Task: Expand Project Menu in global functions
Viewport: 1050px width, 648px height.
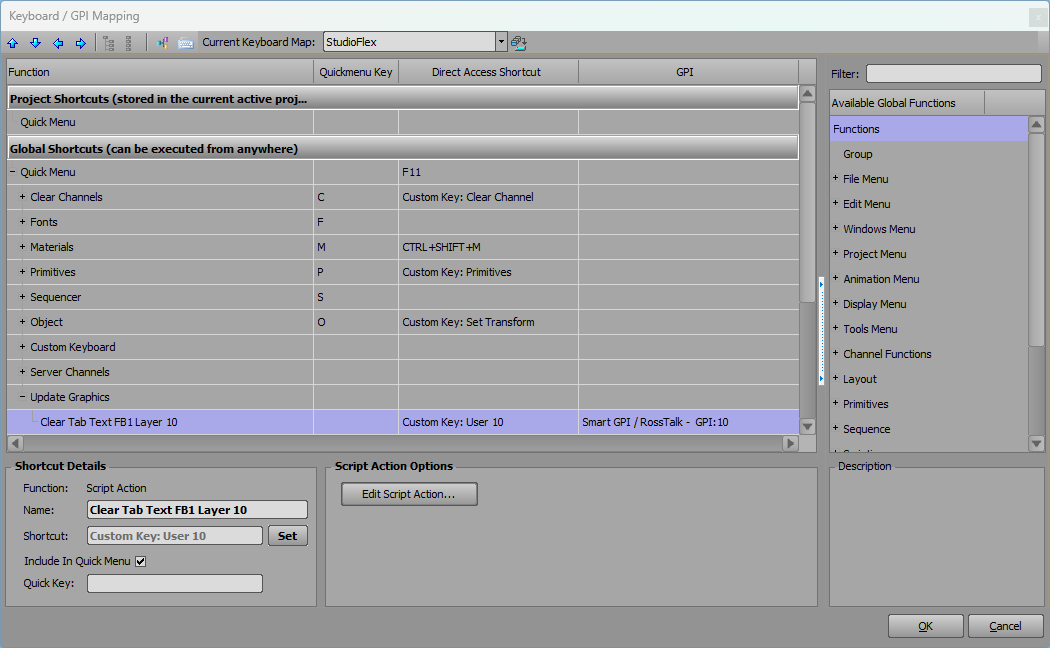Action: [835, 253]
